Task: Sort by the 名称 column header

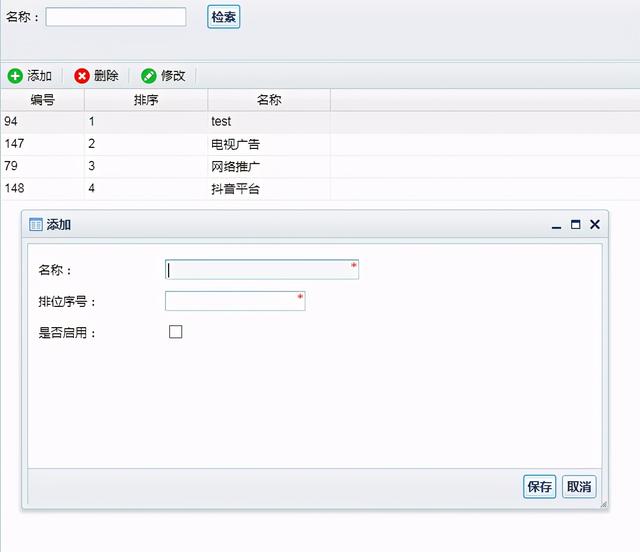Action: point(269,100)
